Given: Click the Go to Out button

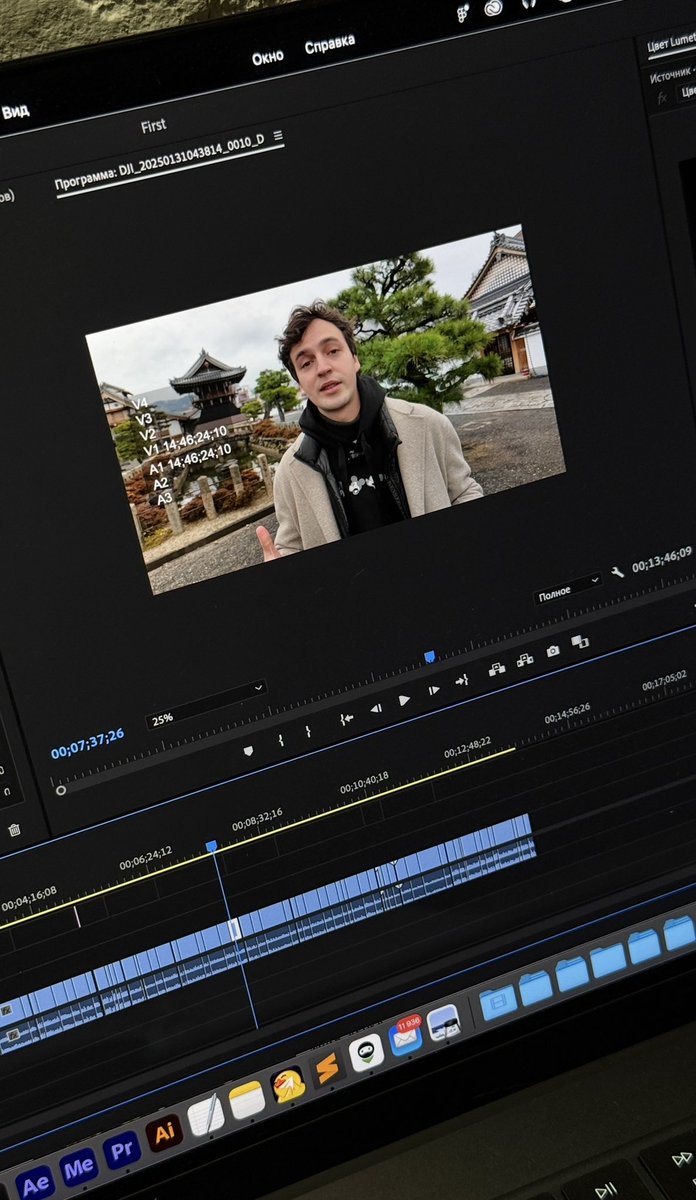Looking at the screenshot, I should [462, 680].
